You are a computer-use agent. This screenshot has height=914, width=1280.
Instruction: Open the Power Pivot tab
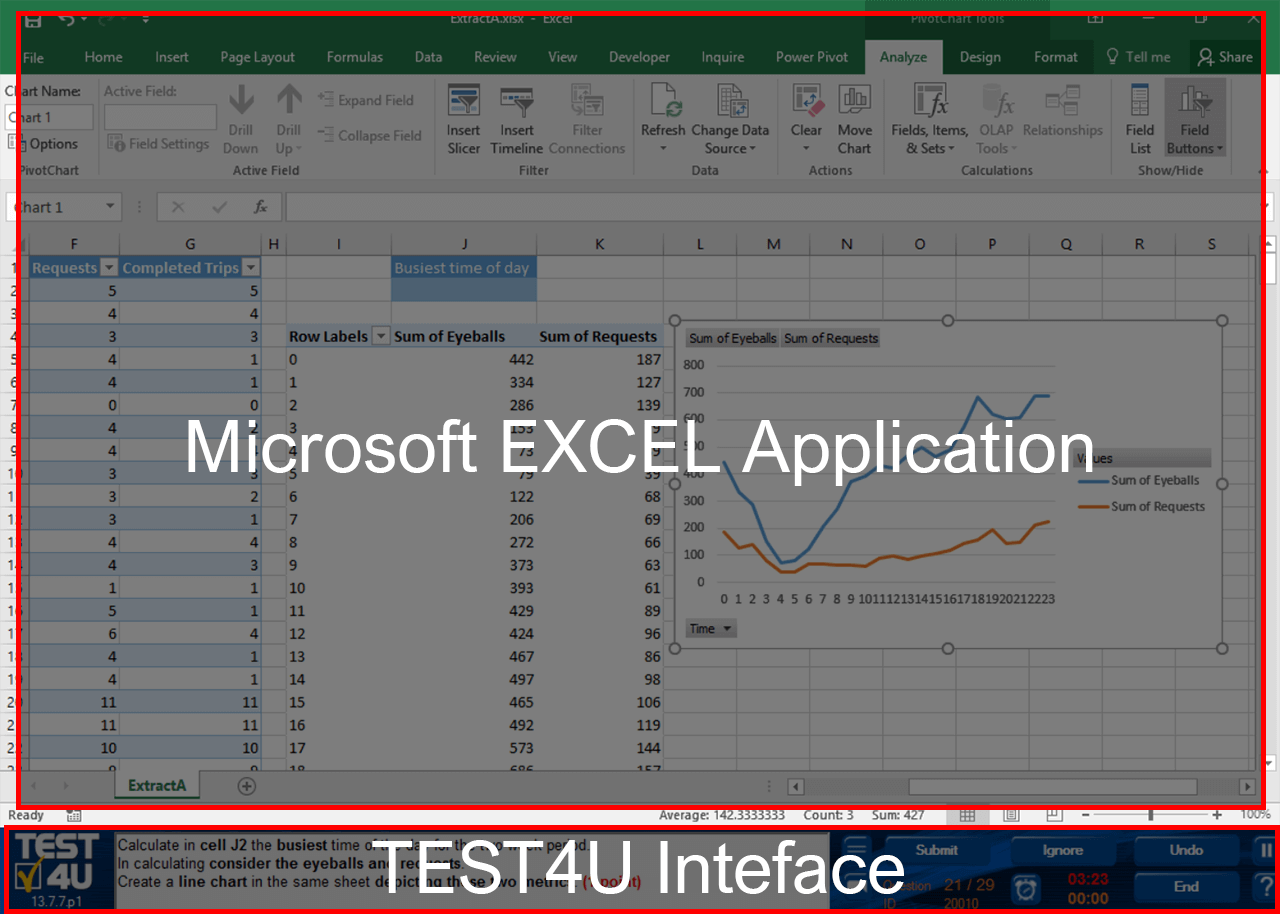click(x=812, y=57)
